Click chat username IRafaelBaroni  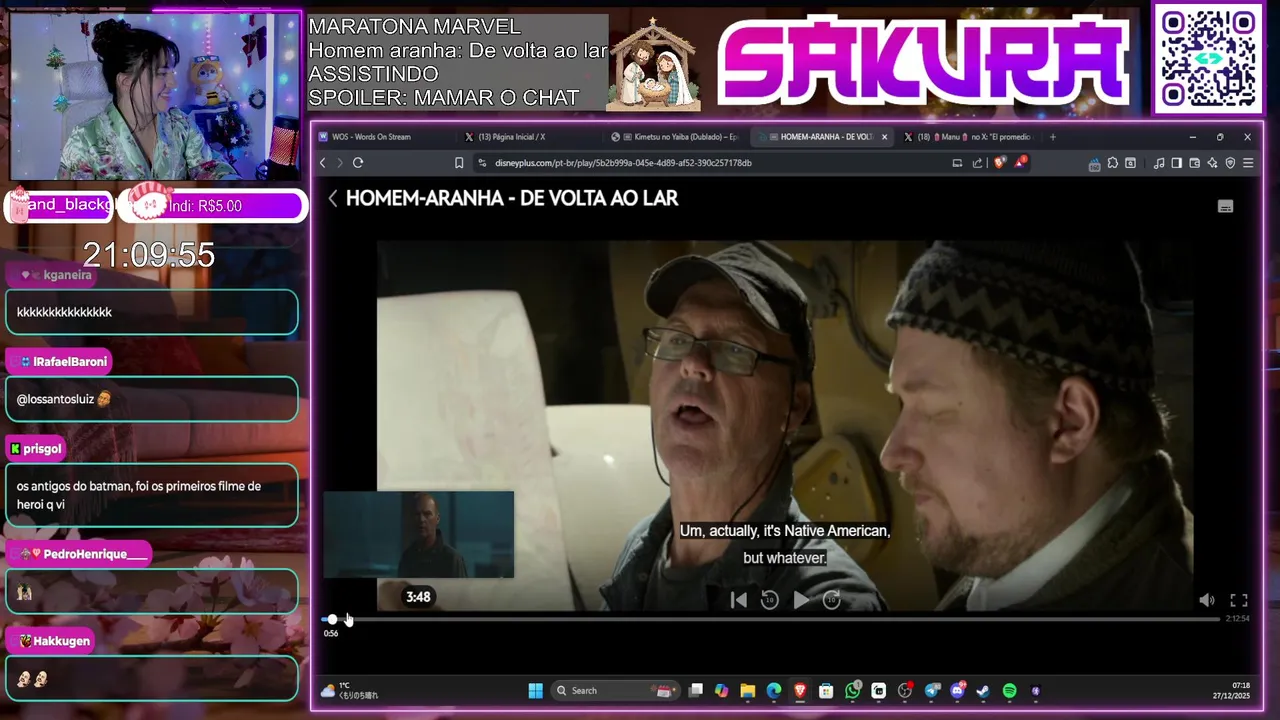[70, 362]
